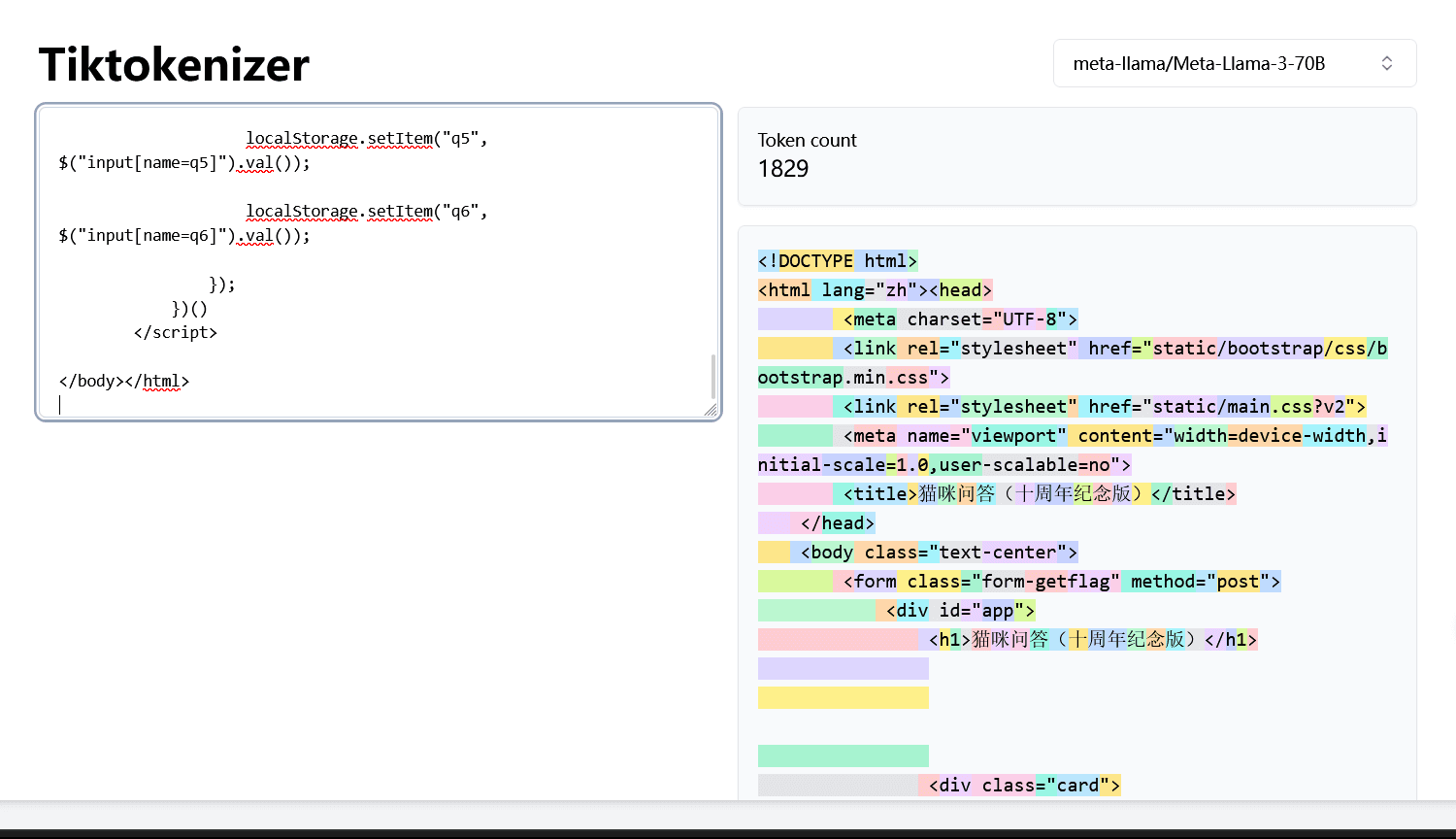
Task: Click the </body></html> line in the editor
Action: (x=124, y=381)
